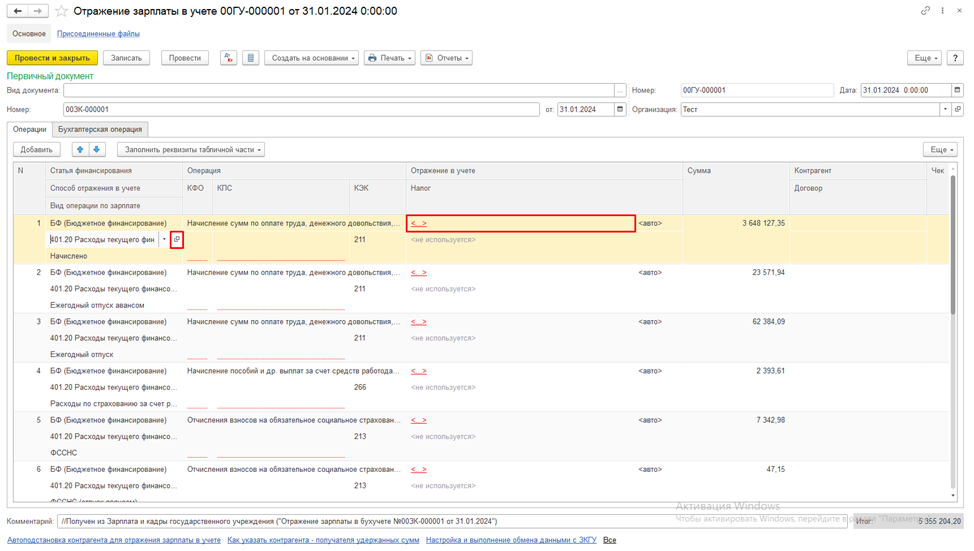This screenshot has width=974, height=551.
Task: Click the ФССНС cell in row 5
Action: click(x=114, y=453)
